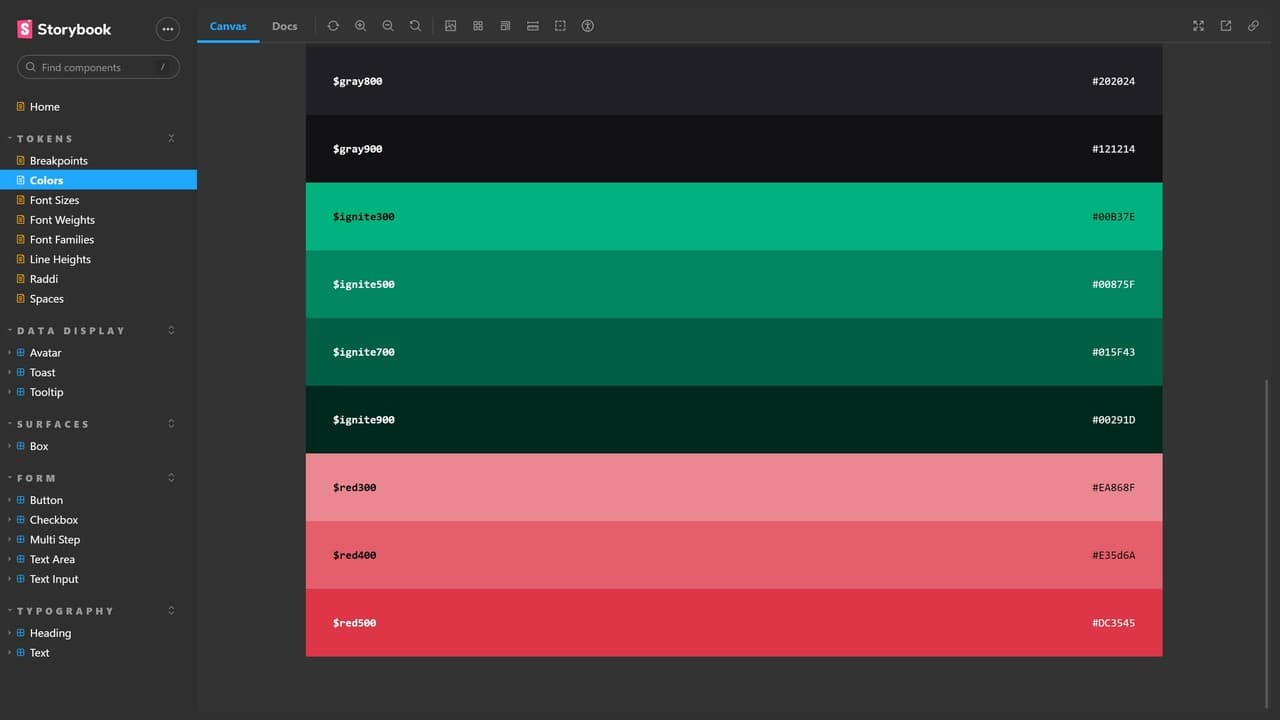Image resolution: width=1280 pixels, height=720 pixels.
Task: Reset the canvas zoom level
Action: coord(415,26)
